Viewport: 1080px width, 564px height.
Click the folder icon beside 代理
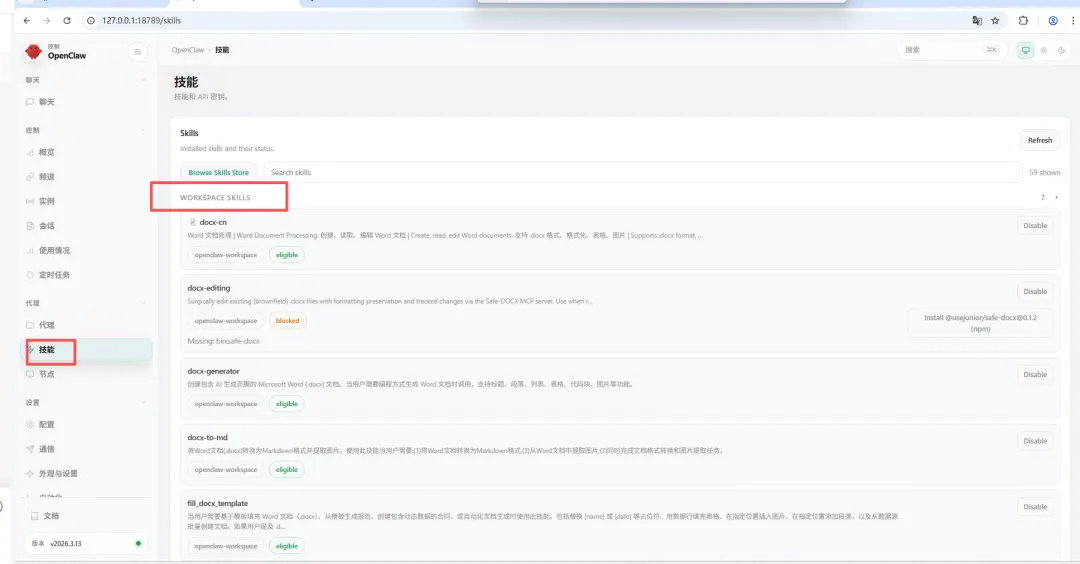pos(30,325)
